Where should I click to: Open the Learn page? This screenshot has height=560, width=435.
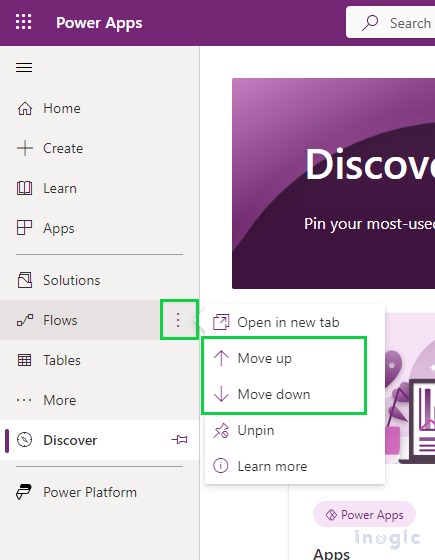pos(100,188)
